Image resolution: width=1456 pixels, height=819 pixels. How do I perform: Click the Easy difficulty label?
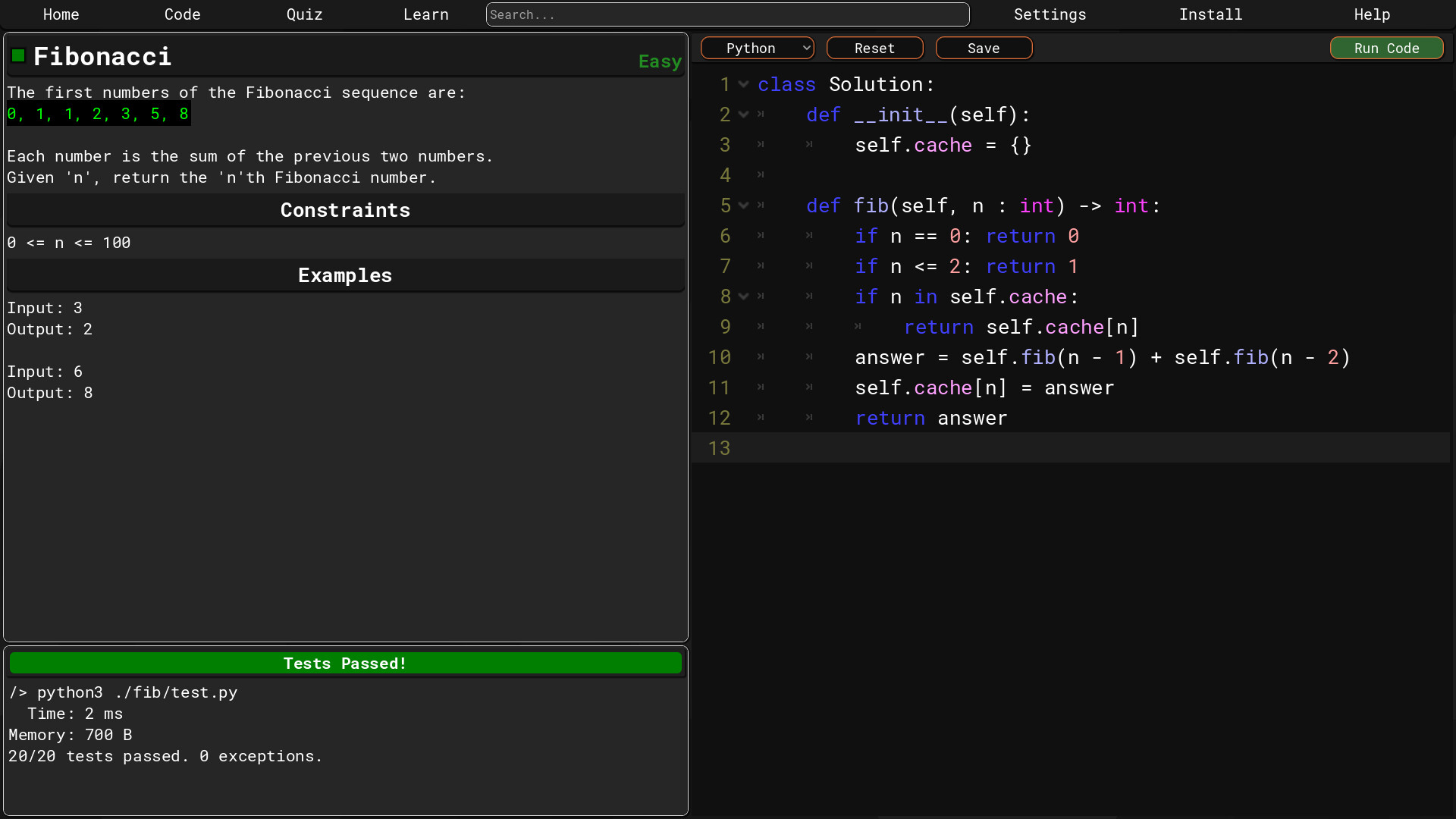coord(659,61)
